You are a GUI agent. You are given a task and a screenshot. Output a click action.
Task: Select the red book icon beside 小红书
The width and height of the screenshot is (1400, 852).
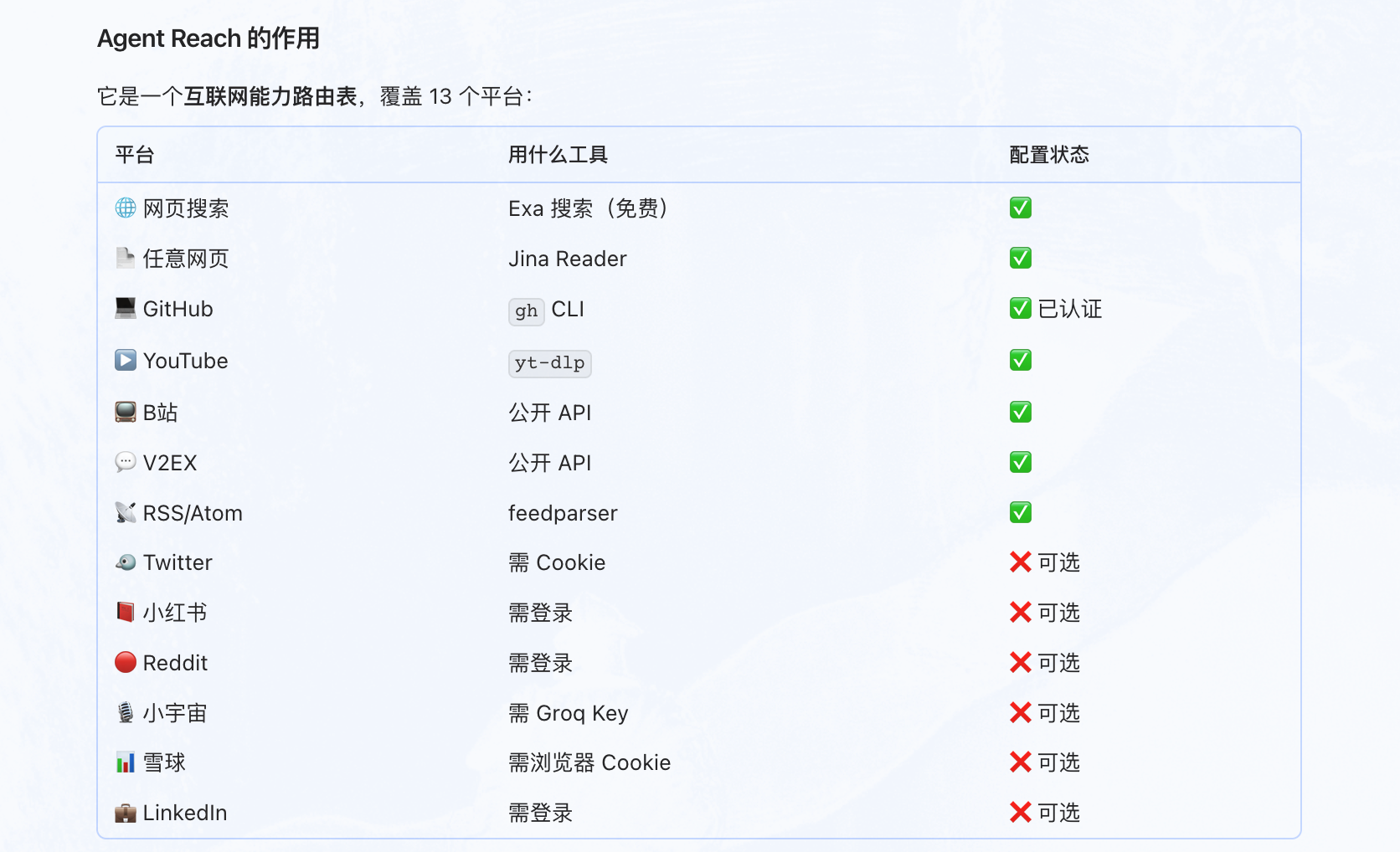click(126, 612)
